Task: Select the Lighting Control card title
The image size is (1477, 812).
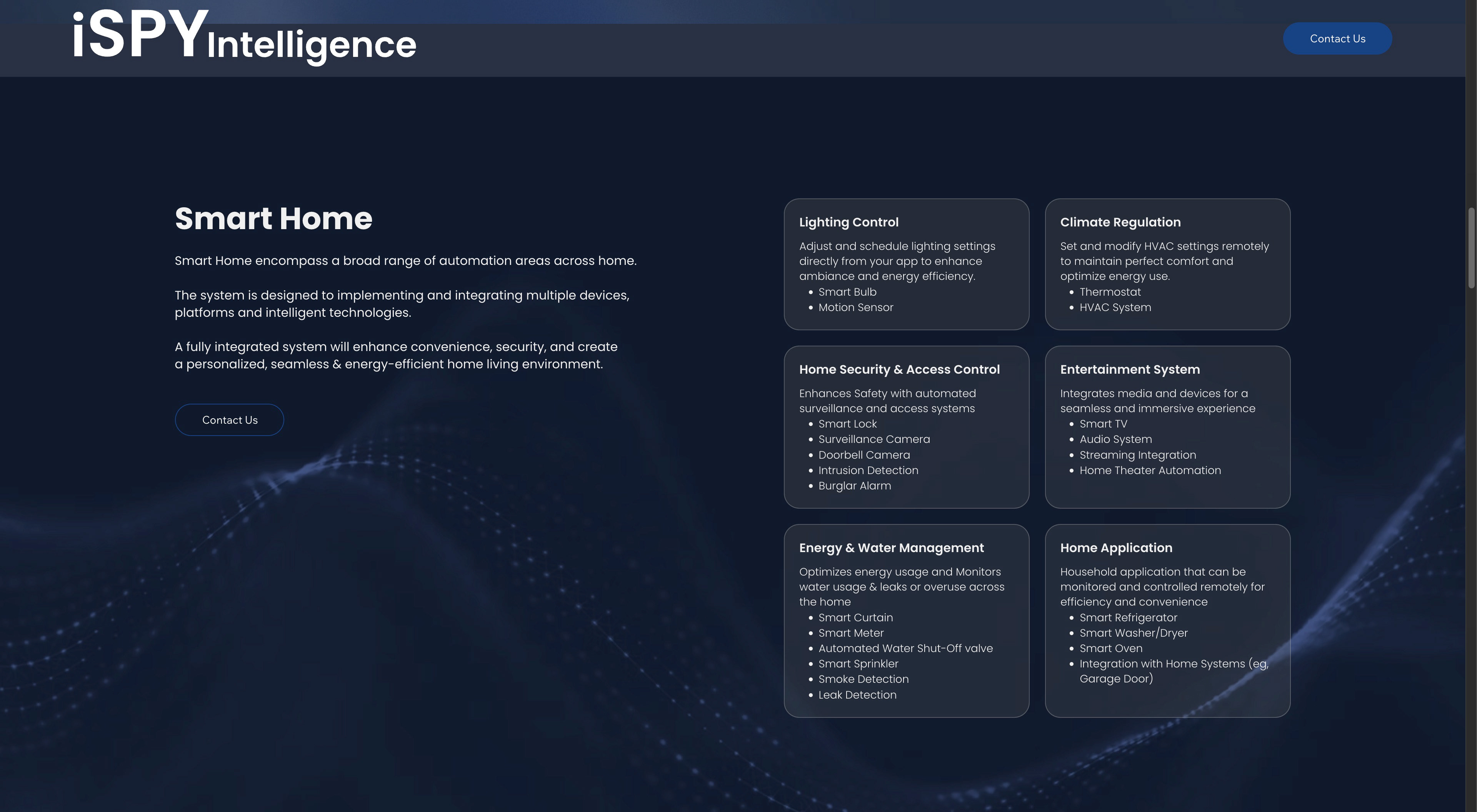Action: (x=849, y=222)
